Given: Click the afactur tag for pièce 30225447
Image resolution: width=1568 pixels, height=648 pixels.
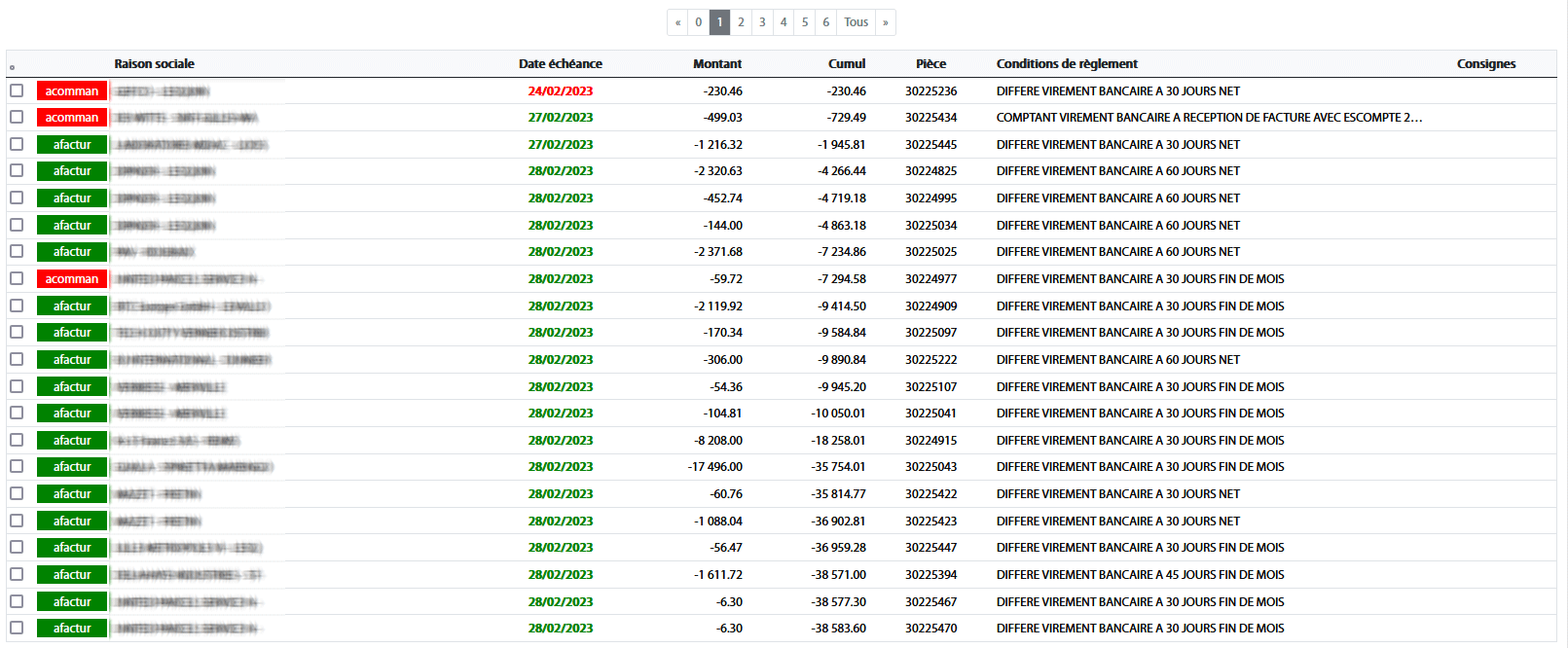Looking at the screenshot, I should tap(72, 548).
